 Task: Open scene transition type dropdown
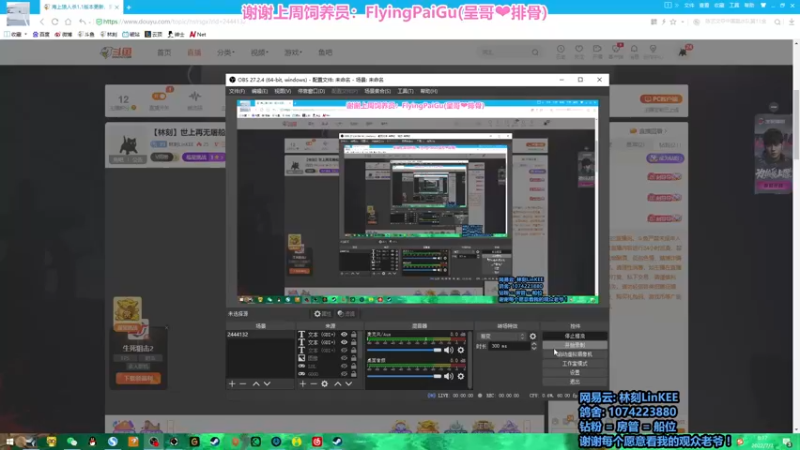[502, 336]
